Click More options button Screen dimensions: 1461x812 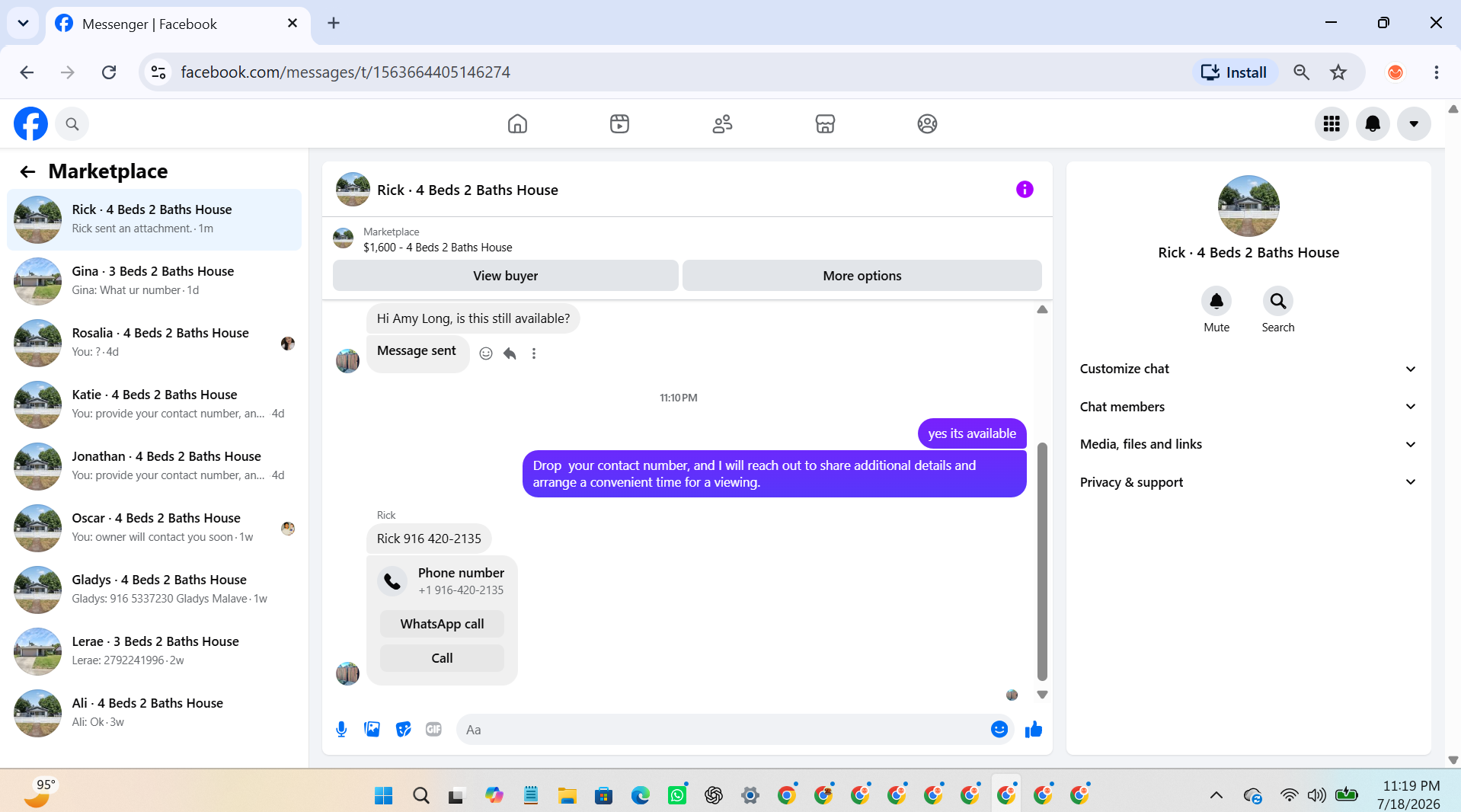click(862, 276)
